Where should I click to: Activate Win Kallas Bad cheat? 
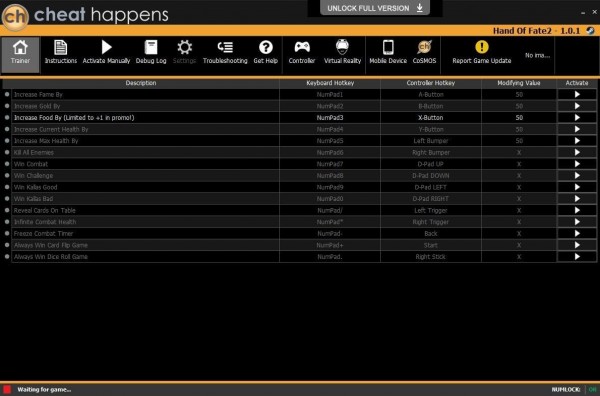pyautogui.click(x=577, y=199)
